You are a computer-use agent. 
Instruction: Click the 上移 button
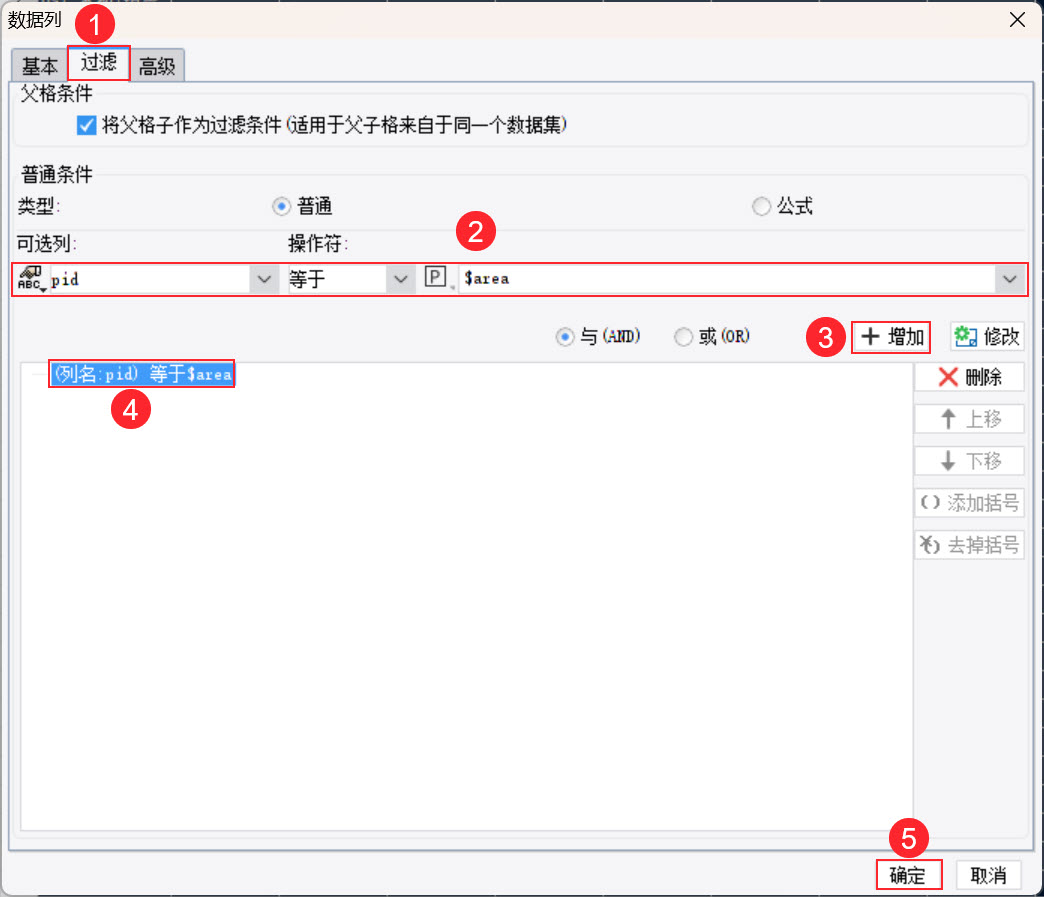point(969,419)
